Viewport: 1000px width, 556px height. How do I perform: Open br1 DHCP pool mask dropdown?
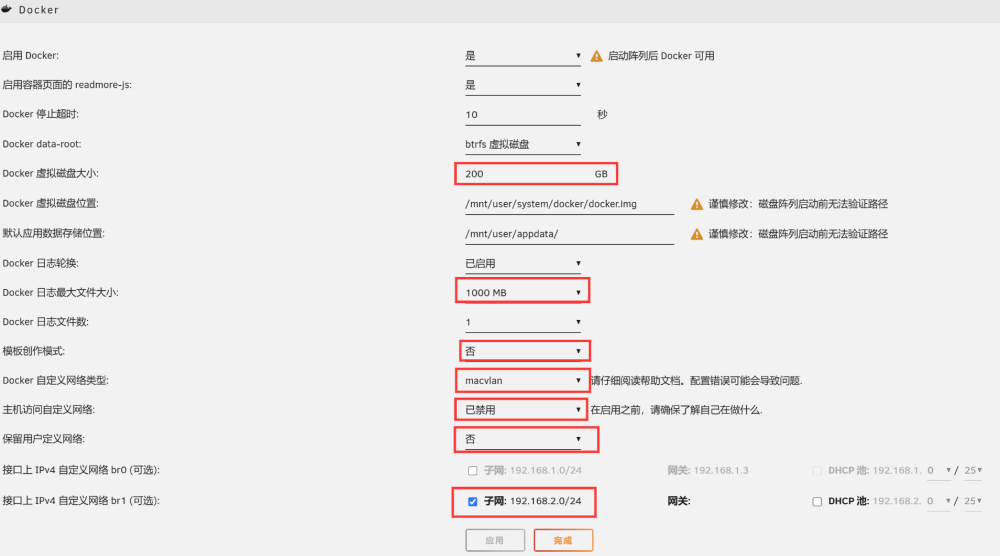pyautogui.click(x=973, y=501)
